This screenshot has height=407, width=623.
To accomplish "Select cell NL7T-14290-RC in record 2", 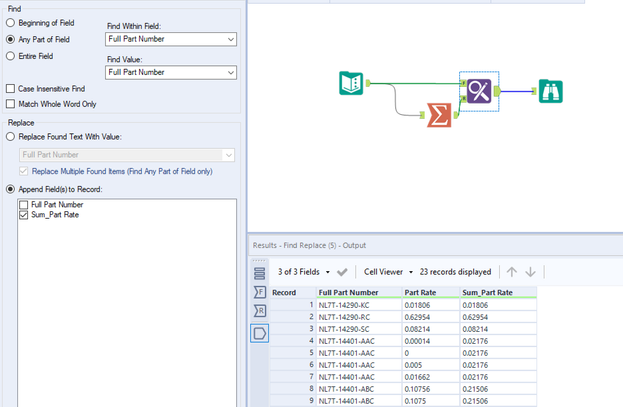I will pyautogui.click(x=359, y=317).
